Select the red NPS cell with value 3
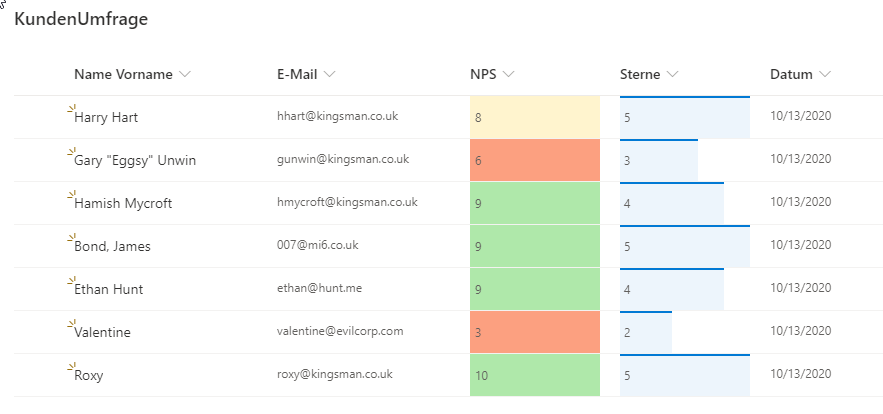Image resolution: width=883 pixels, height=414 pixels. (534, 332)
